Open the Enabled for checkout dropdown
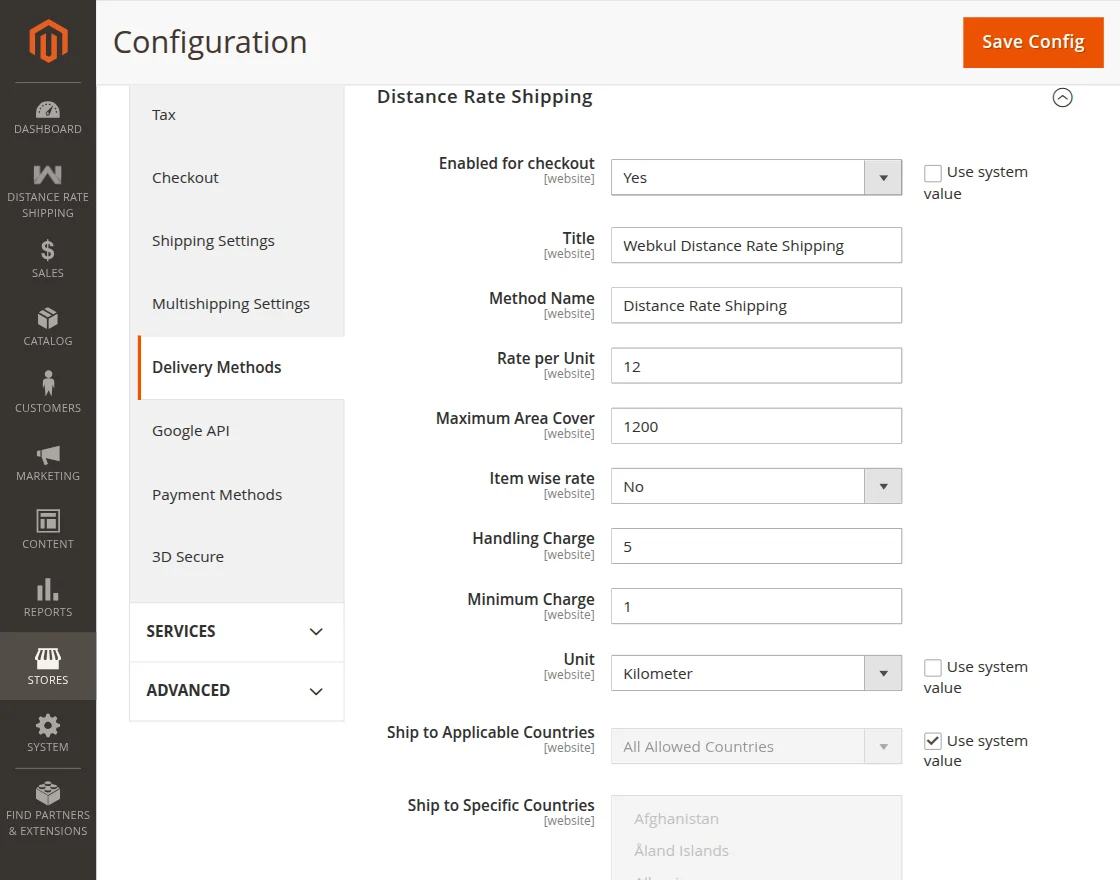 pos(882,177)
